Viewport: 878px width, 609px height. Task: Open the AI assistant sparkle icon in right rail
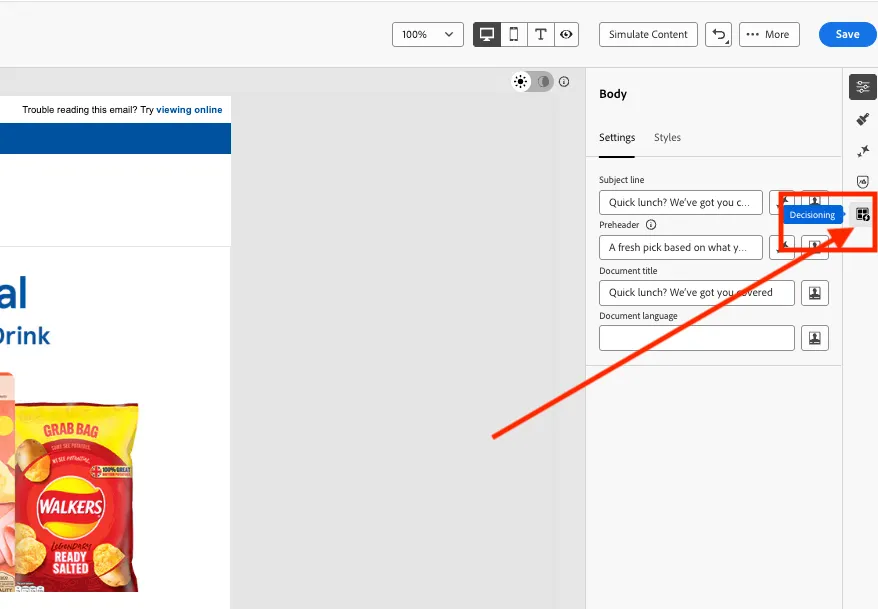862,151
